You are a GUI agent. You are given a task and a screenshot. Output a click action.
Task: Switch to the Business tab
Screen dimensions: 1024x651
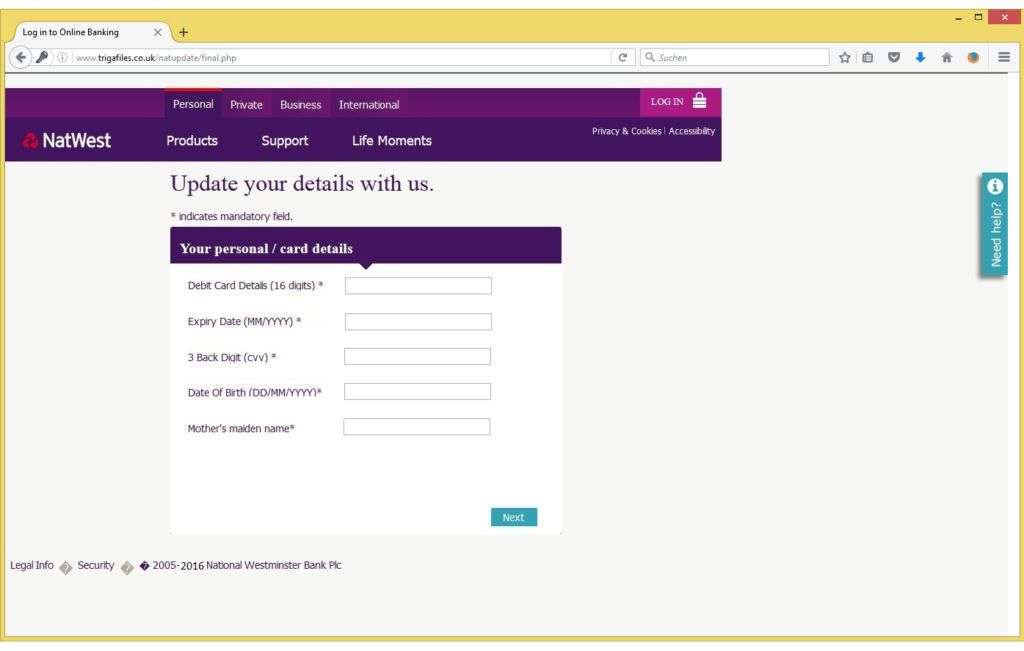[x=300, y=104]
